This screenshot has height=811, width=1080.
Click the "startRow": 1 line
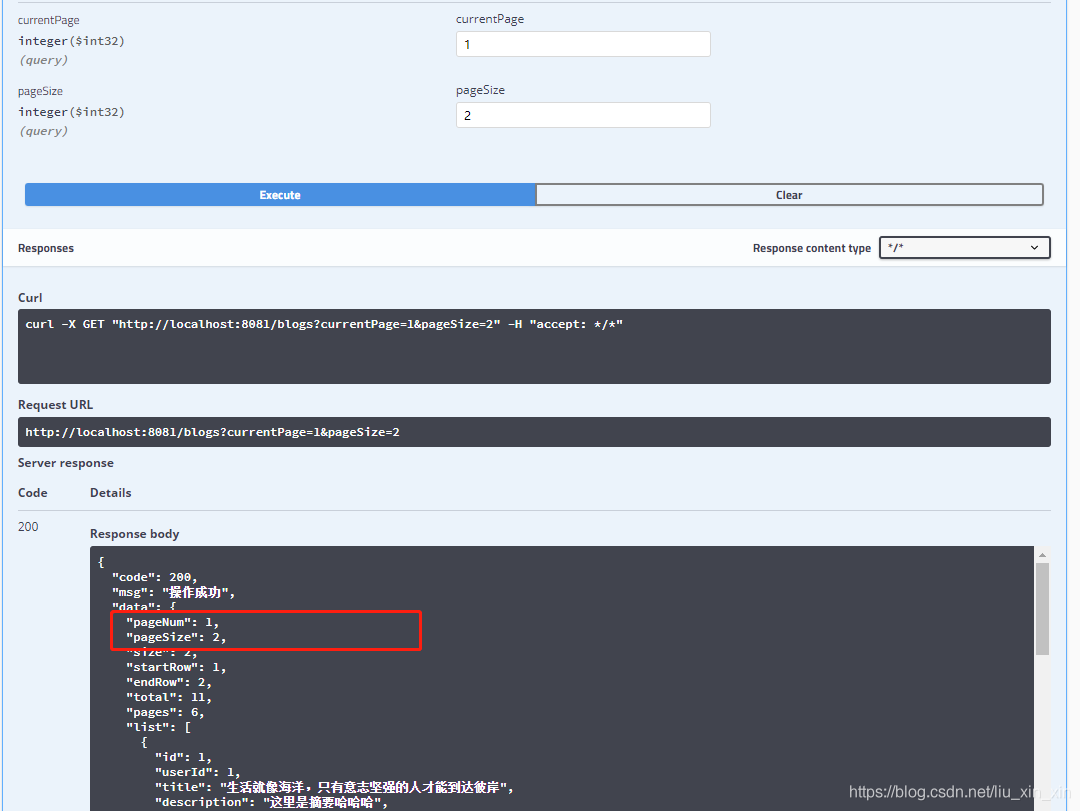(x=176, y=667)
